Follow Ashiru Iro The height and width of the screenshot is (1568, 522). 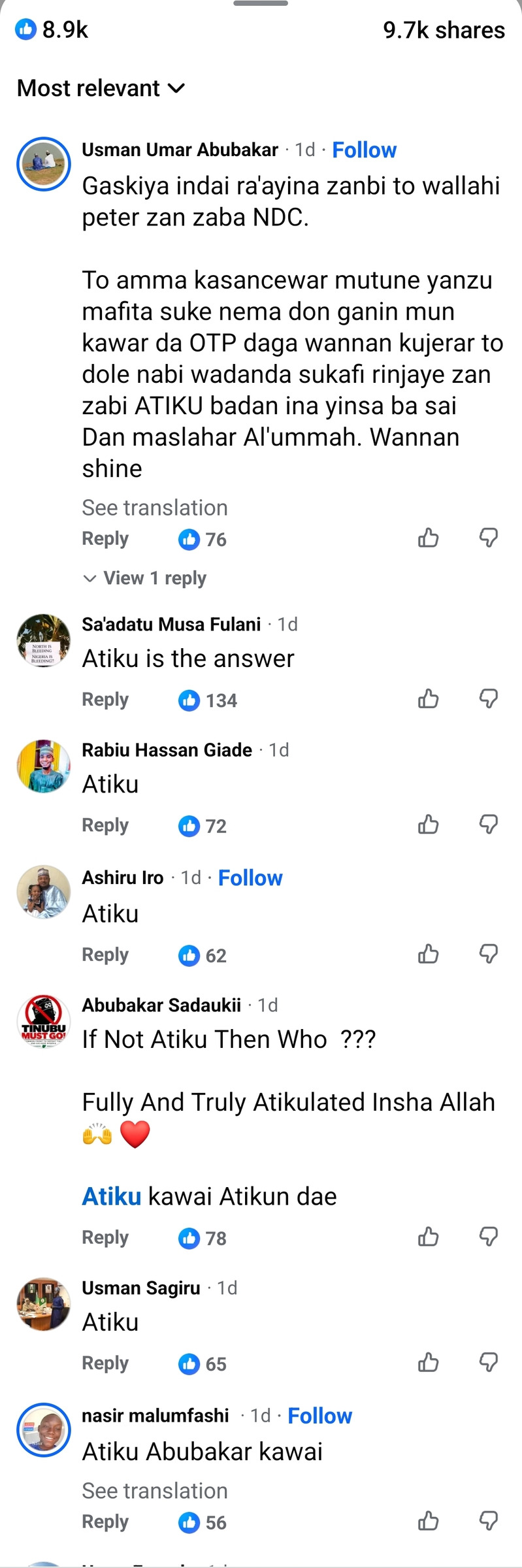point(250,877)
